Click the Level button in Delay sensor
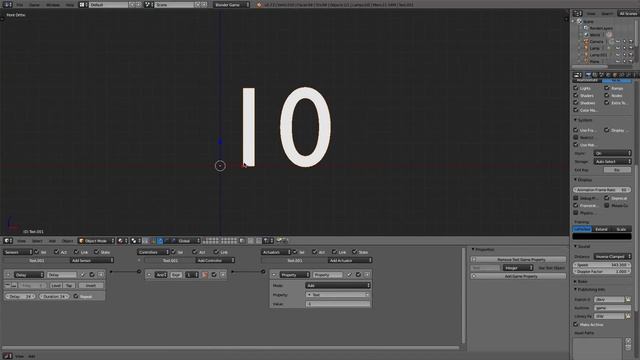Screen dimensions: 640x360 tap(56, 285)
